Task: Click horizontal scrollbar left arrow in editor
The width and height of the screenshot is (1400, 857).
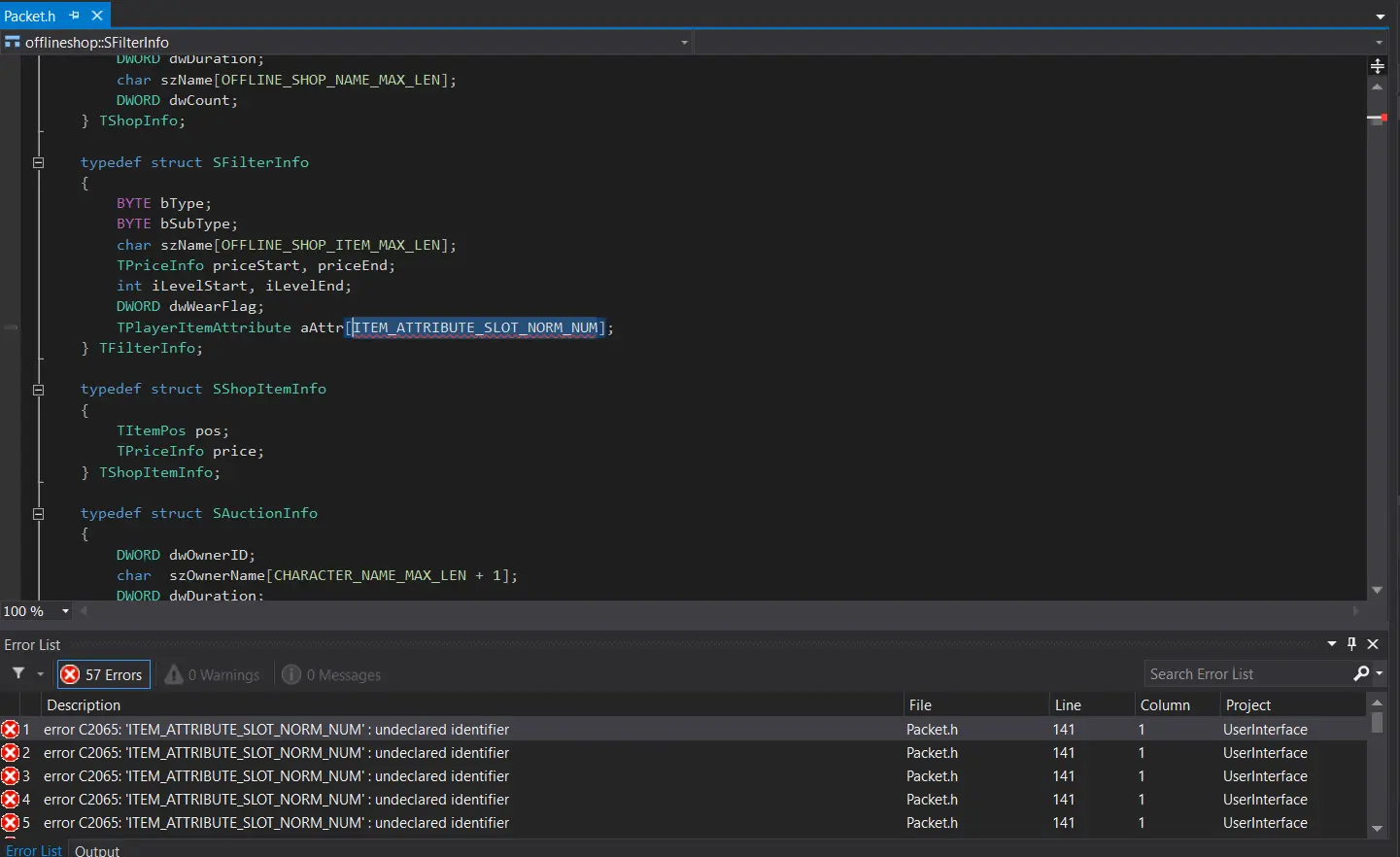Action: pos(84,612)
